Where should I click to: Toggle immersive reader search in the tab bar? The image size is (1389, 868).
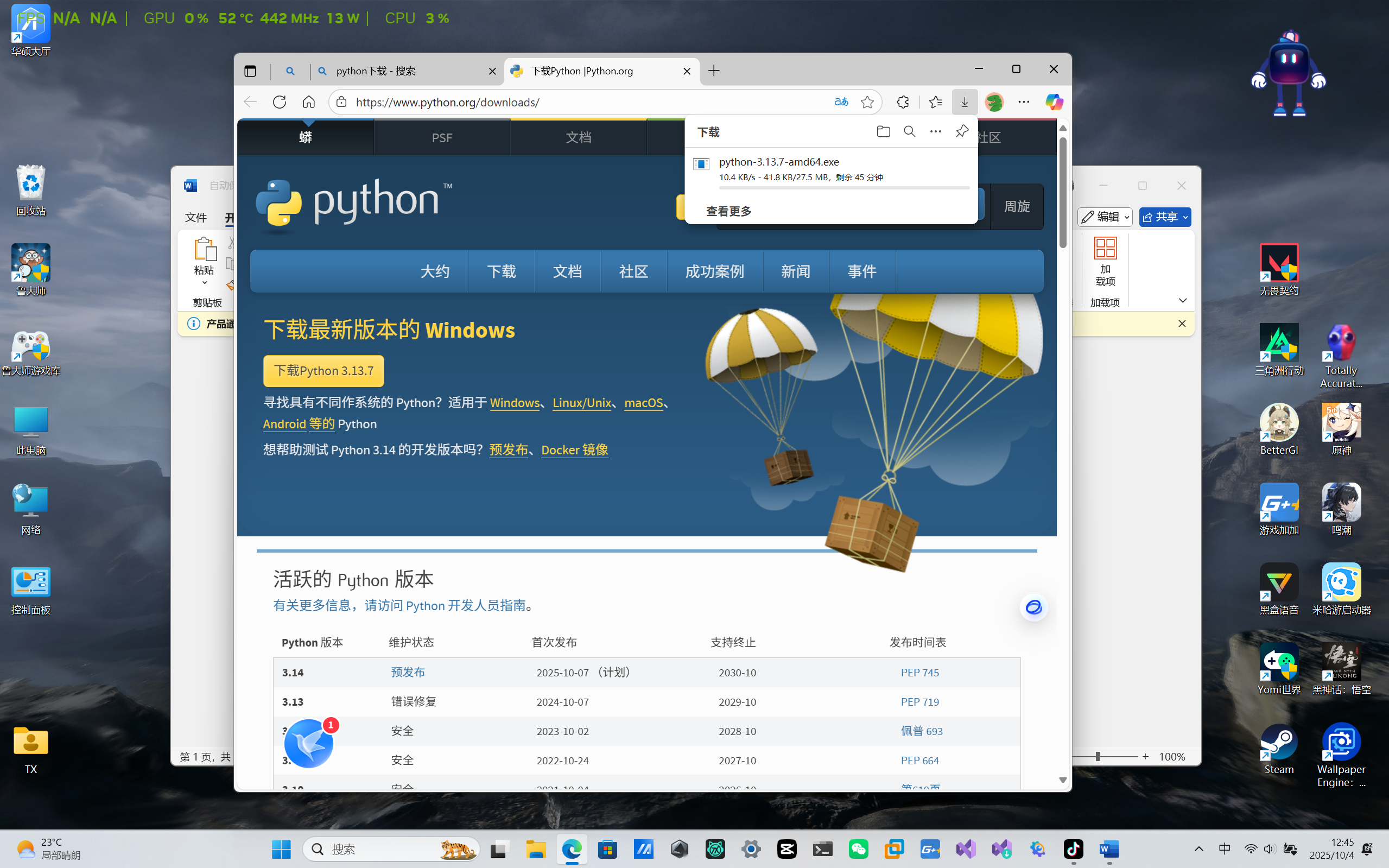click(291, 71)
